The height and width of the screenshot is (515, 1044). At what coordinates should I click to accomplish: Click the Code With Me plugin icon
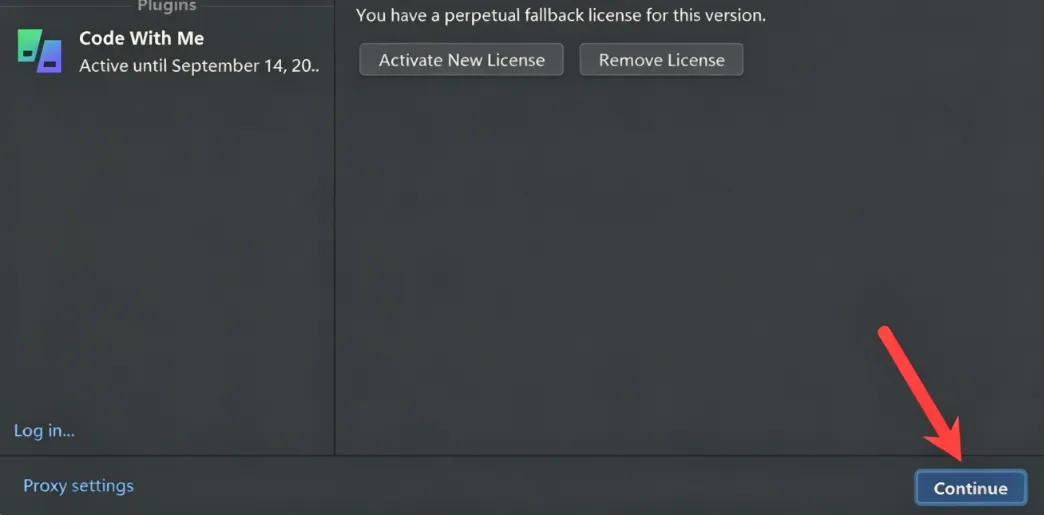(39, 51)
